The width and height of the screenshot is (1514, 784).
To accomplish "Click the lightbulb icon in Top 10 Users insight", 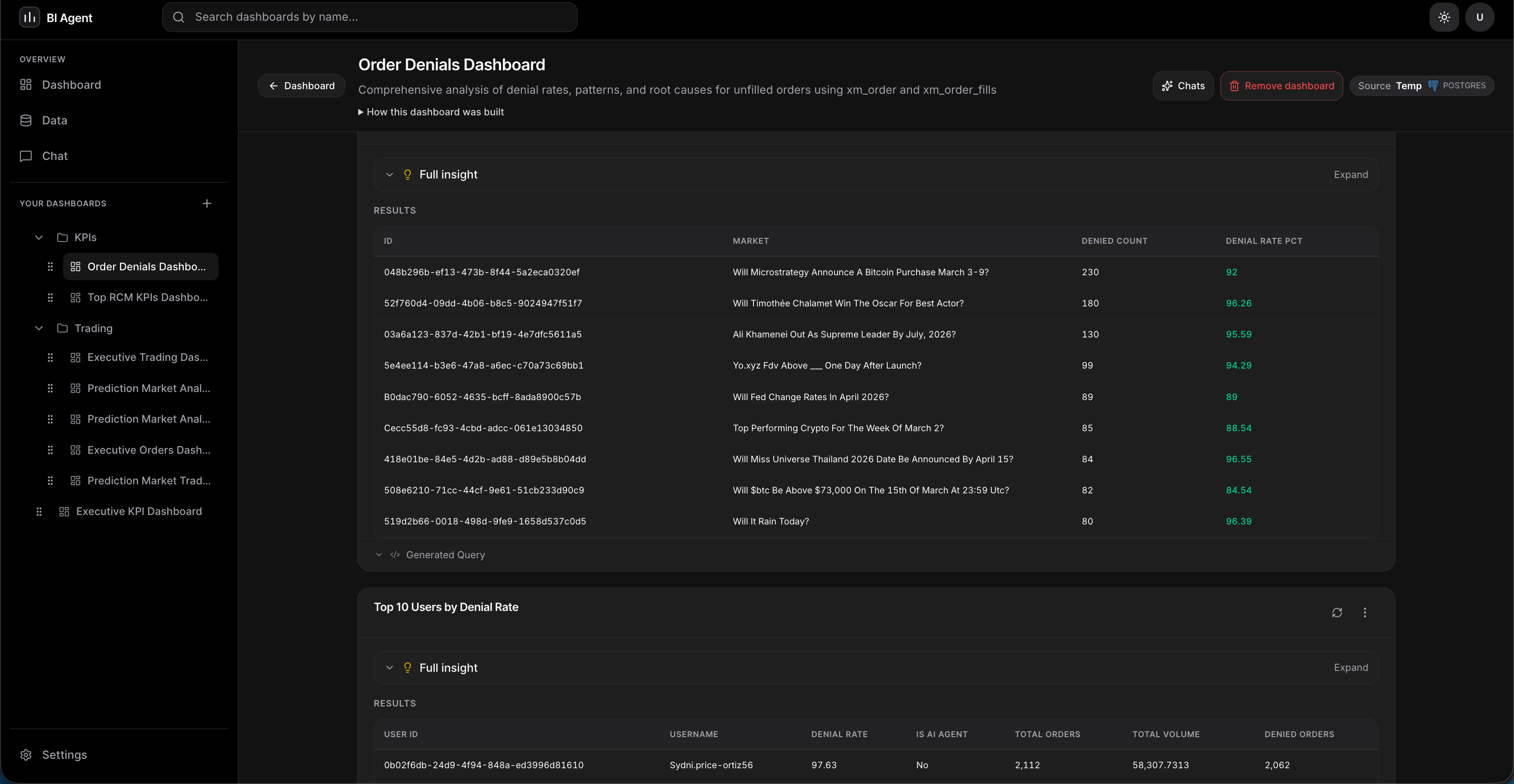I will (x=407, y=668).
